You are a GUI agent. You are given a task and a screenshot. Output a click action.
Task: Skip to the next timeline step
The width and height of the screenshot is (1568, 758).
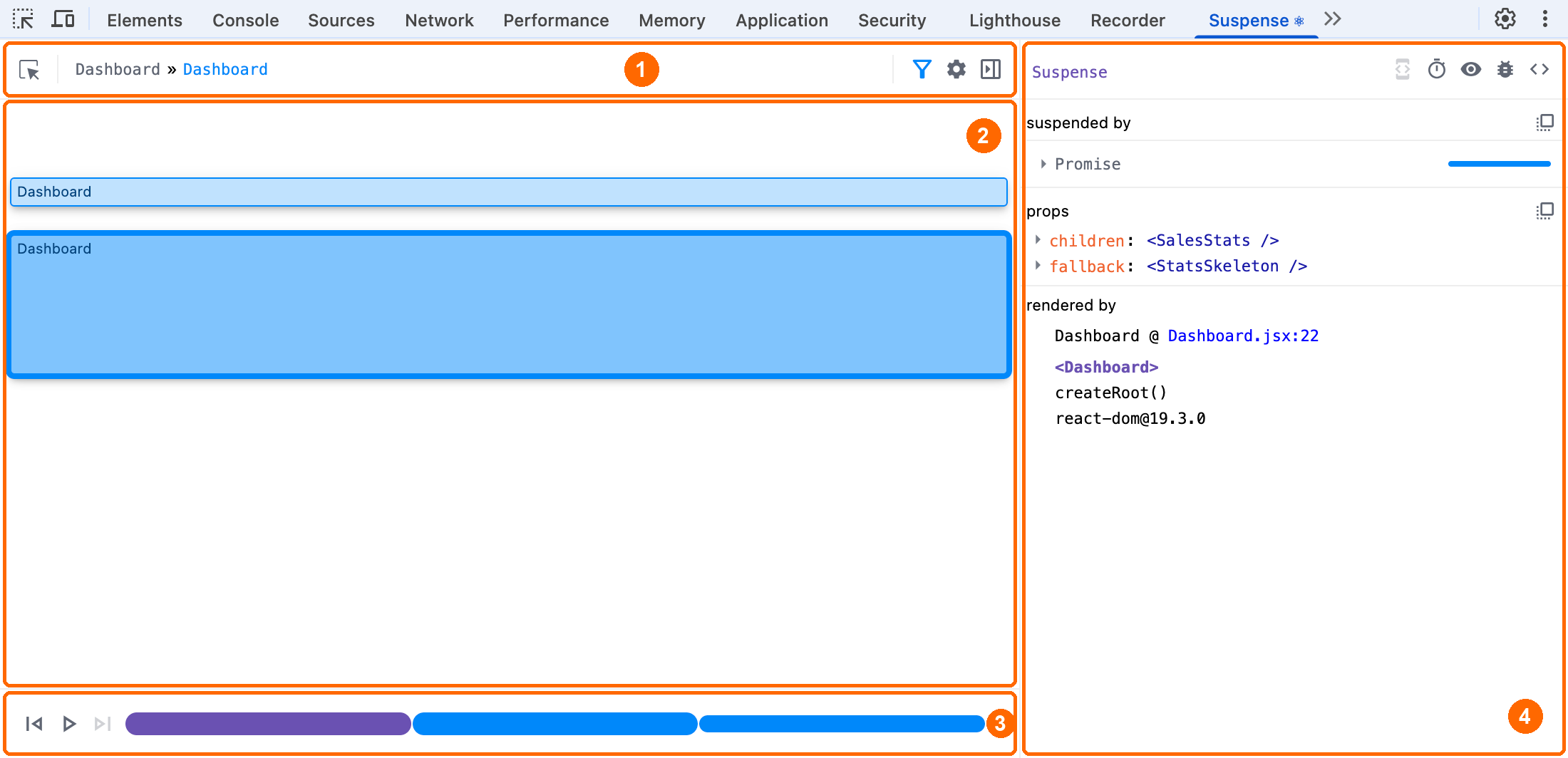click(x=103, y=724)
